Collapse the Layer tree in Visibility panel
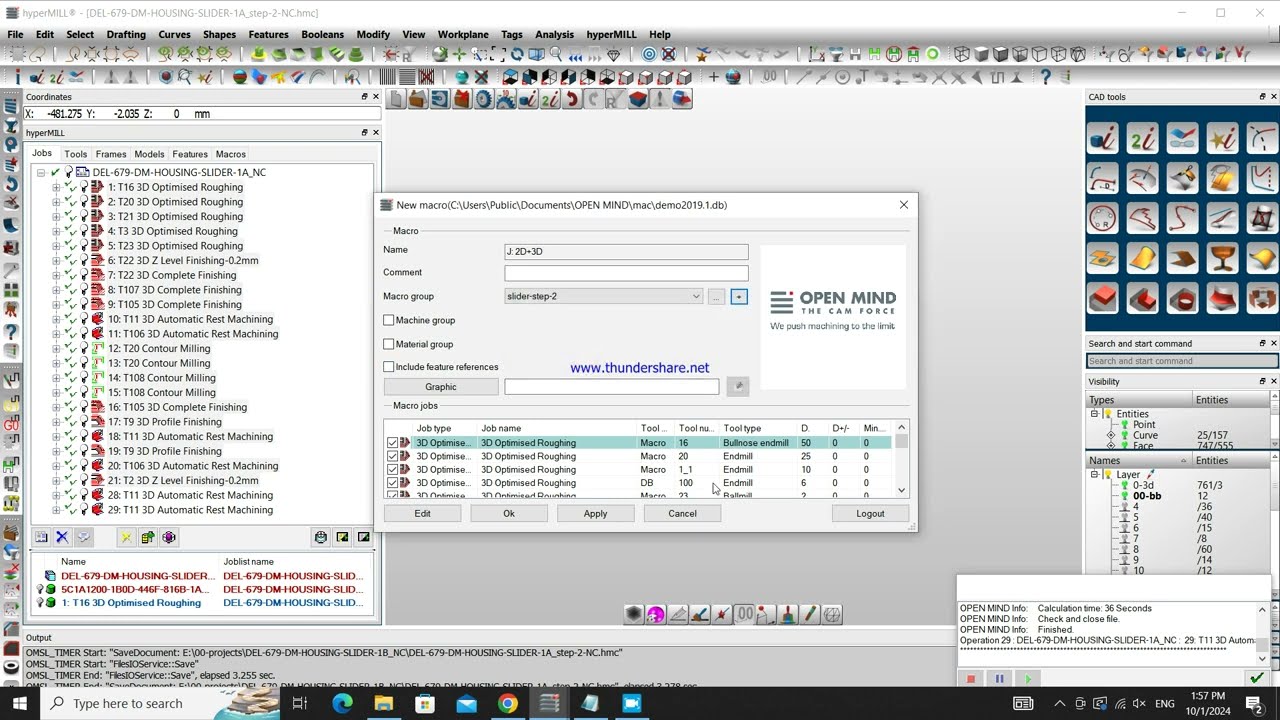The height and width of the screenshot is (720, 1280). click(1094, 475)
